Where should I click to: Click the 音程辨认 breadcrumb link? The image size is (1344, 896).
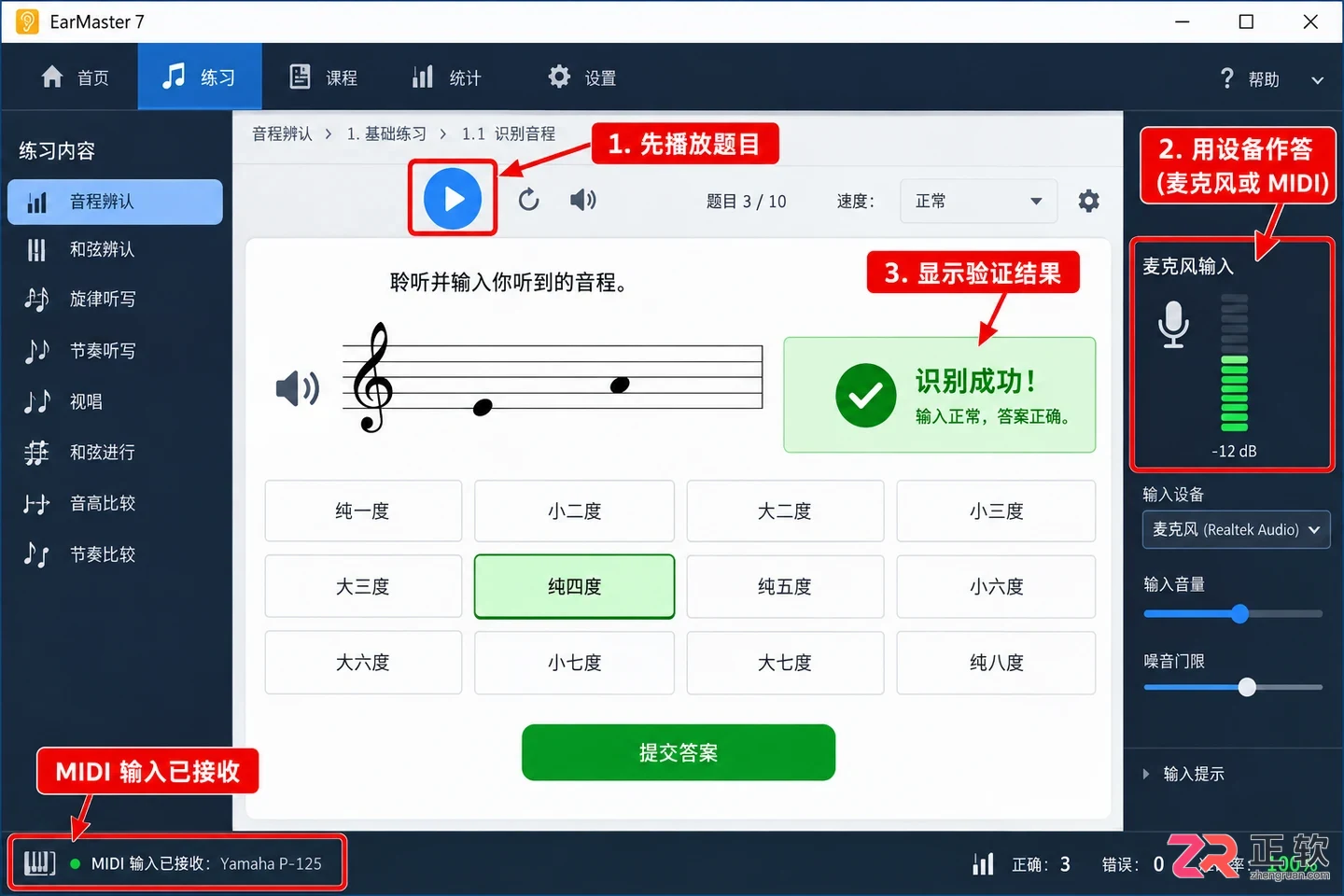(x=282, y=133)
